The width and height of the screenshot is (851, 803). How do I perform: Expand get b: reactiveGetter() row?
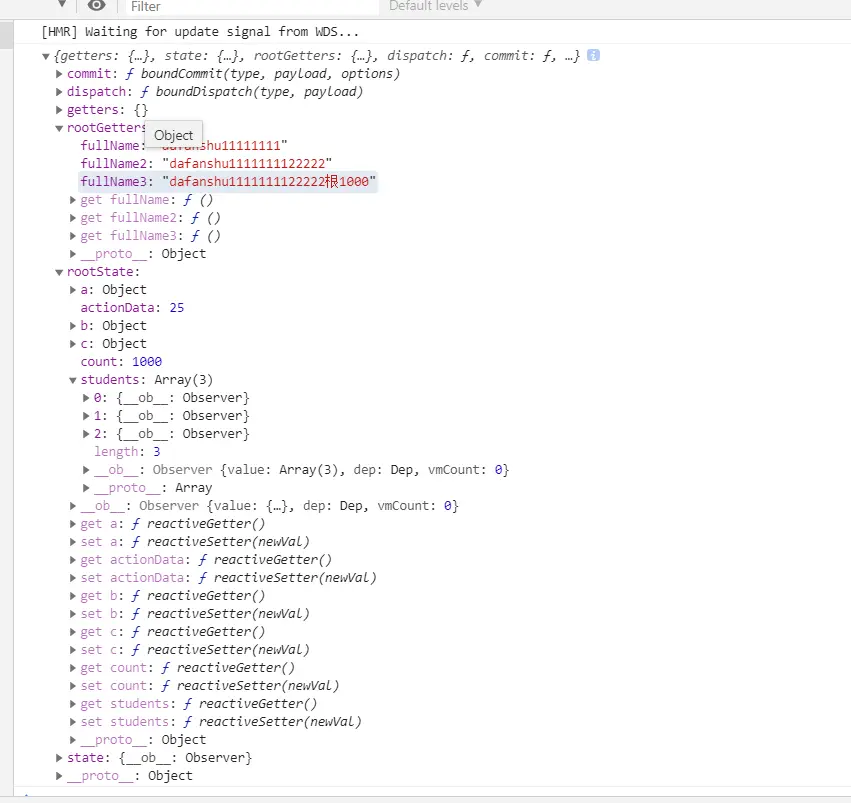(x=73, y=596)
